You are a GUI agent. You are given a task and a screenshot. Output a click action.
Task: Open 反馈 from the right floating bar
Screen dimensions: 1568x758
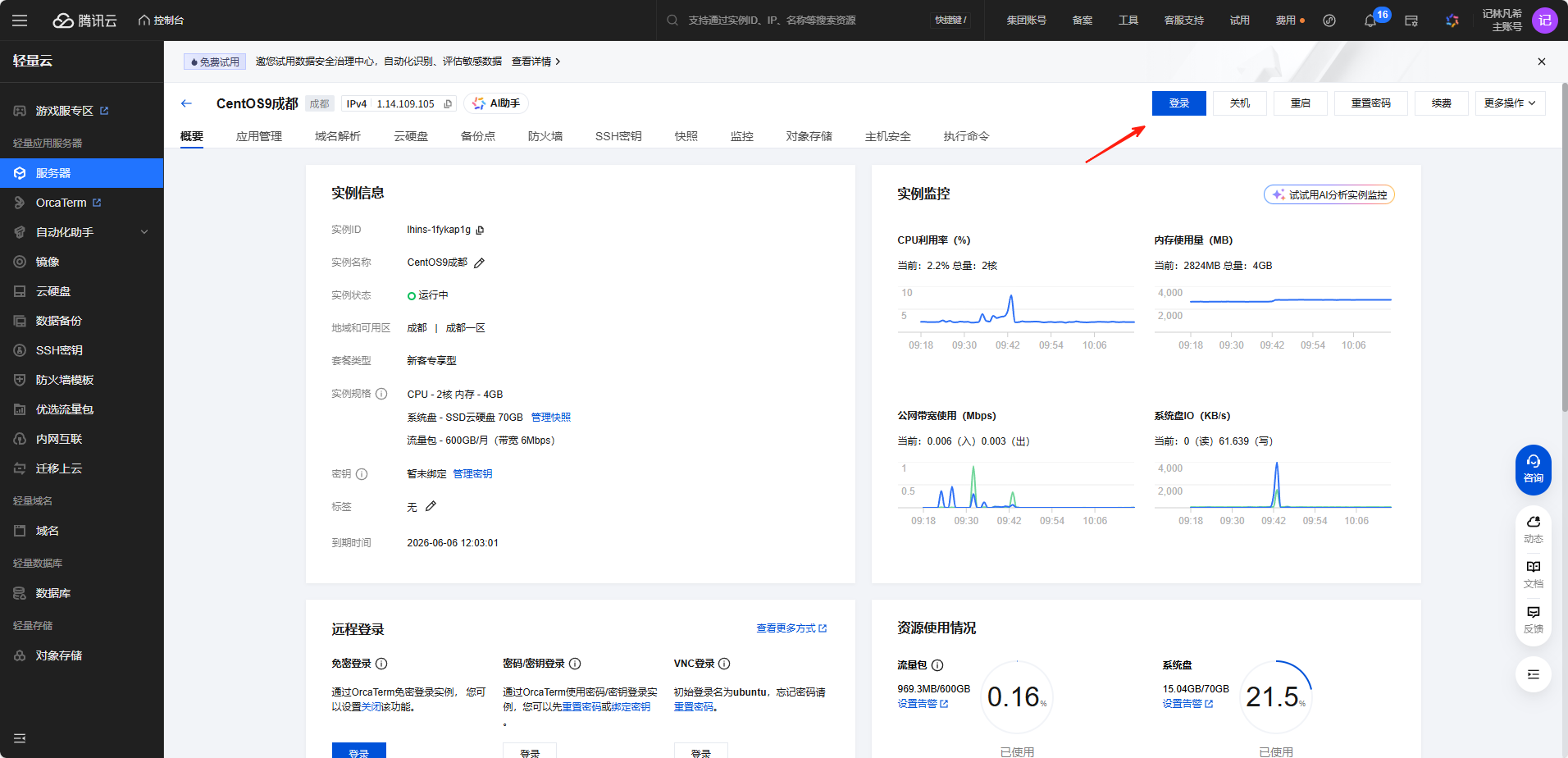pyautogui.click(x=1534, y=620)
